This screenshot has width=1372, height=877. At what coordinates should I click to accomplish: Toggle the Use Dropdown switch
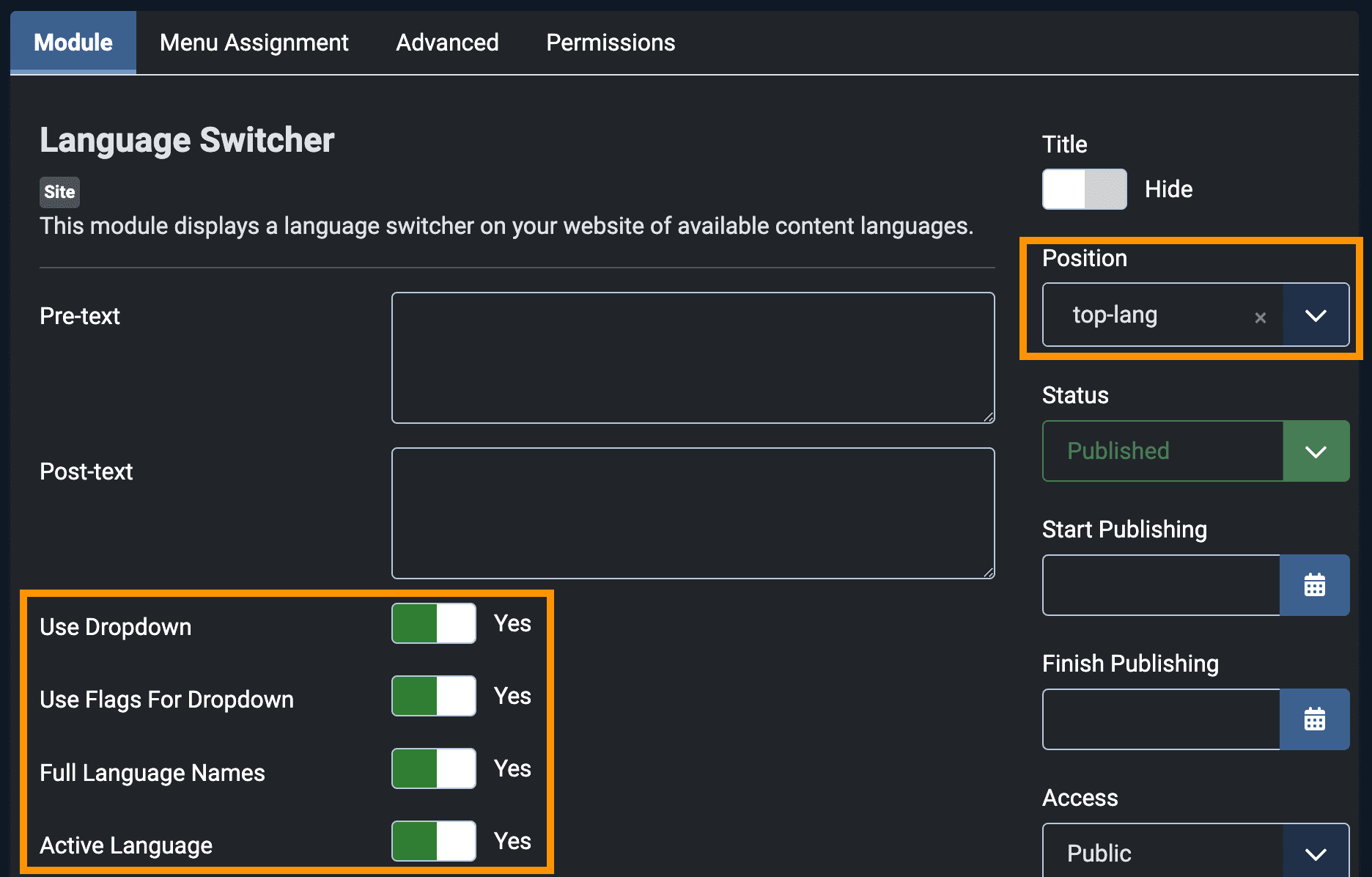point(434,623)
